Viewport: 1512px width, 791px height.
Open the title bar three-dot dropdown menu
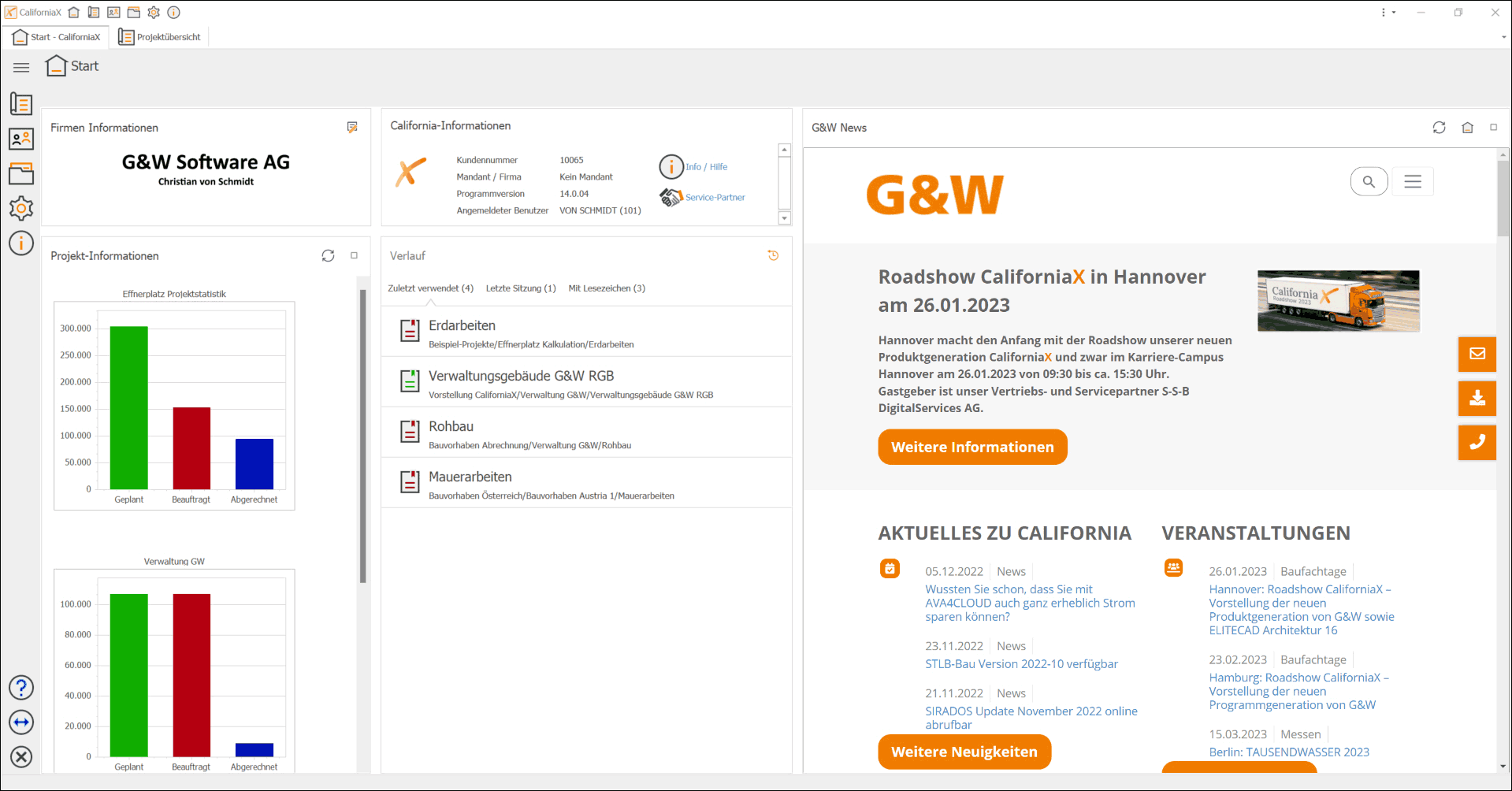(x=1388, y=12)
